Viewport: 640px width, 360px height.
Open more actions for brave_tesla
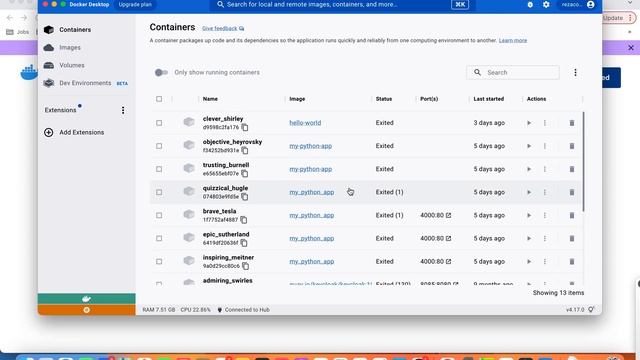(x=544, y=215)
